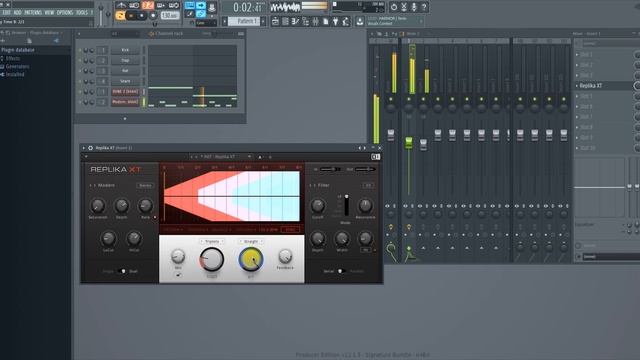Viewport: 640px width, 360px height.
Task: Open the mixer icon in toolbar
Action: (x=315, y=21)
